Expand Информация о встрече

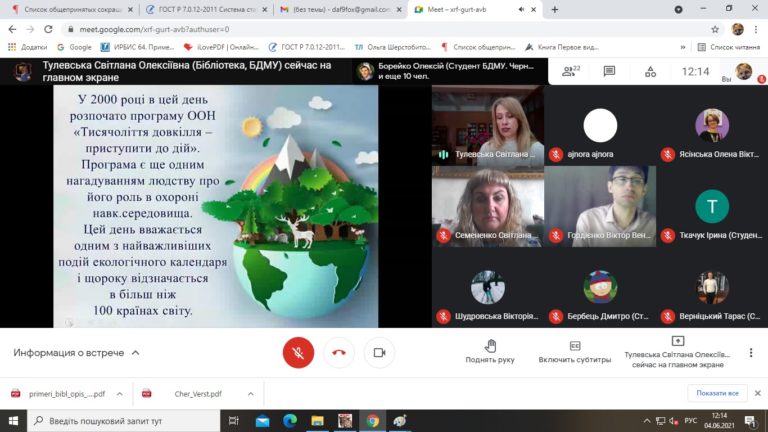pyautogui.click(x=76, y=353)
